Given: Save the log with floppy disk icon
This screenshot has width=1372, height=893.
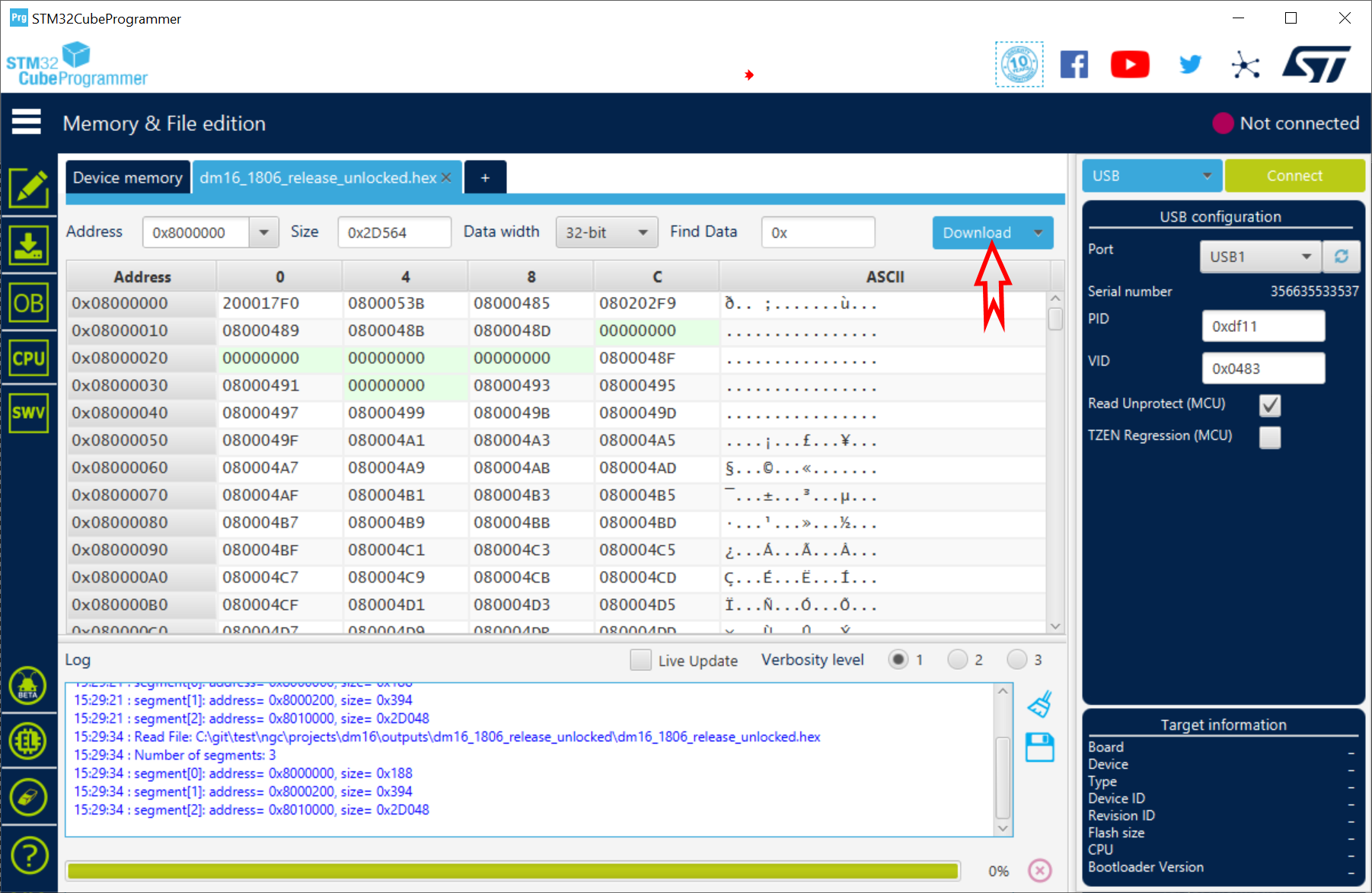Looking at the screenshot, I should (x=1039, y=748).
